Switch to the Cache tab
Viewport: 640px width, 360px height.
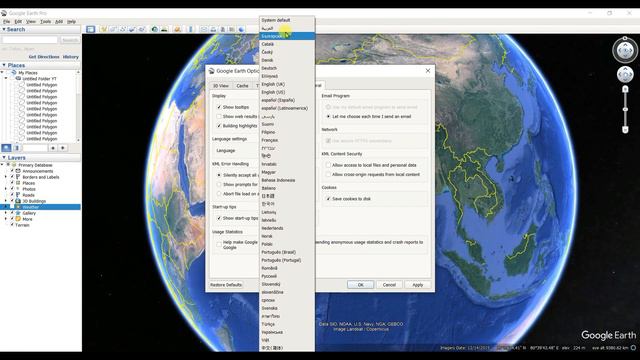[242, 86]
